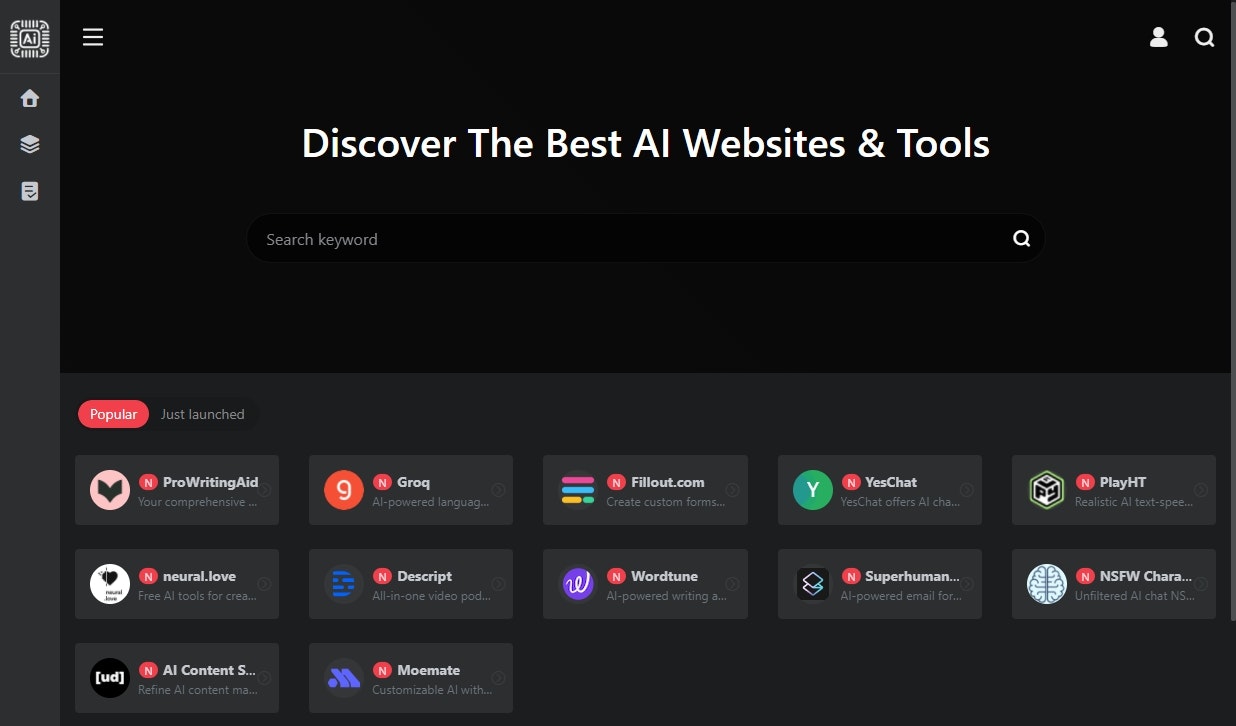Open the user account icon
This screenshot has height=726, width=1236.
click(x=1158, y=37)
